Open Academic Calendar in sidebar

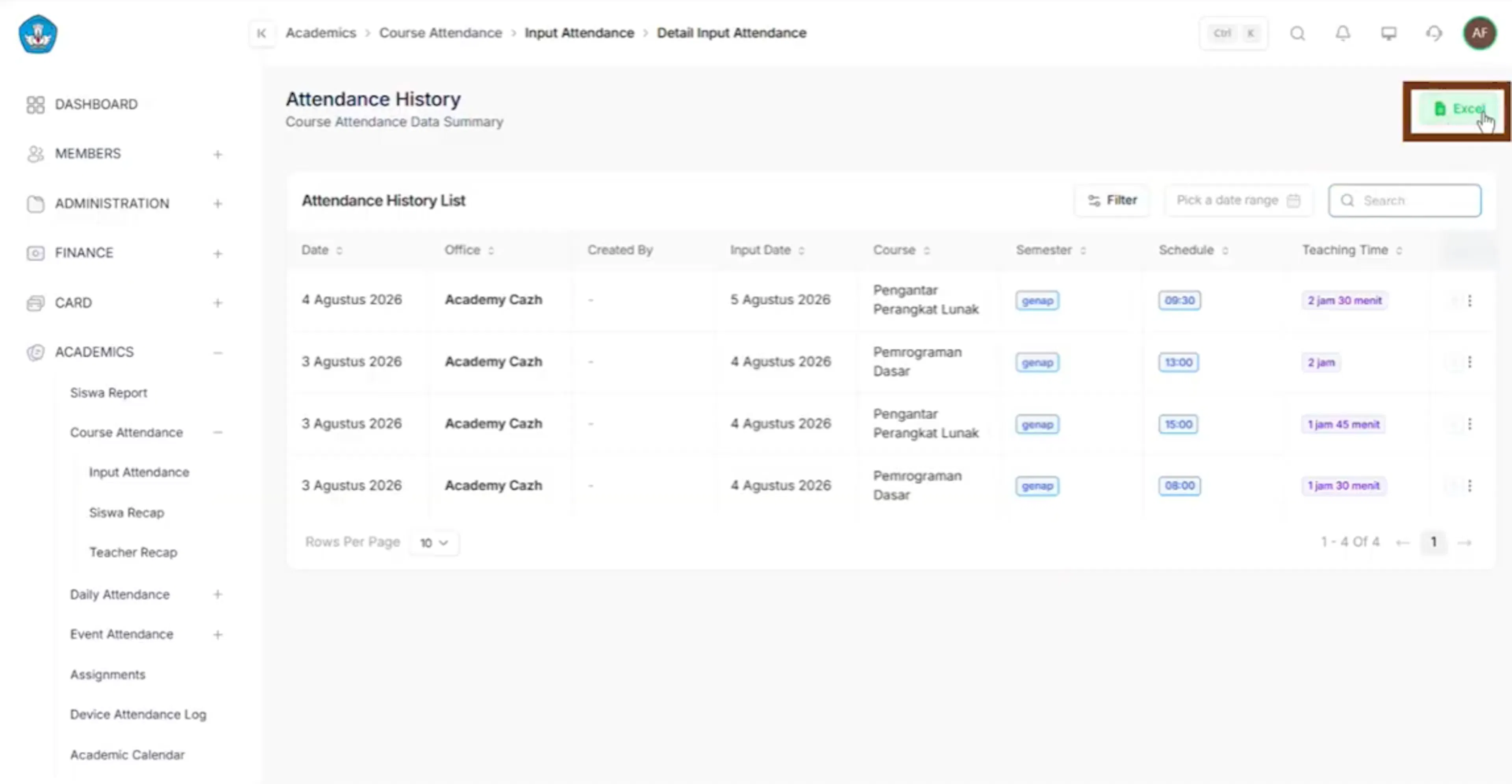click(127, 754)
